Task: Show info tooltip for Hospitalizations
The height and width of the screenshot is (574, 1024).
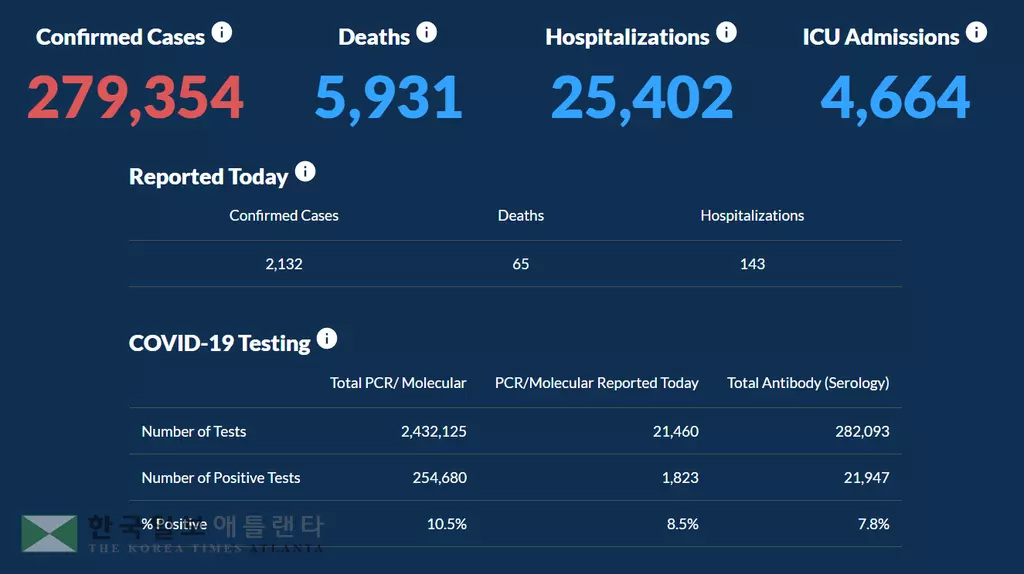Action: pyautogui.click(x=727, y=33)
